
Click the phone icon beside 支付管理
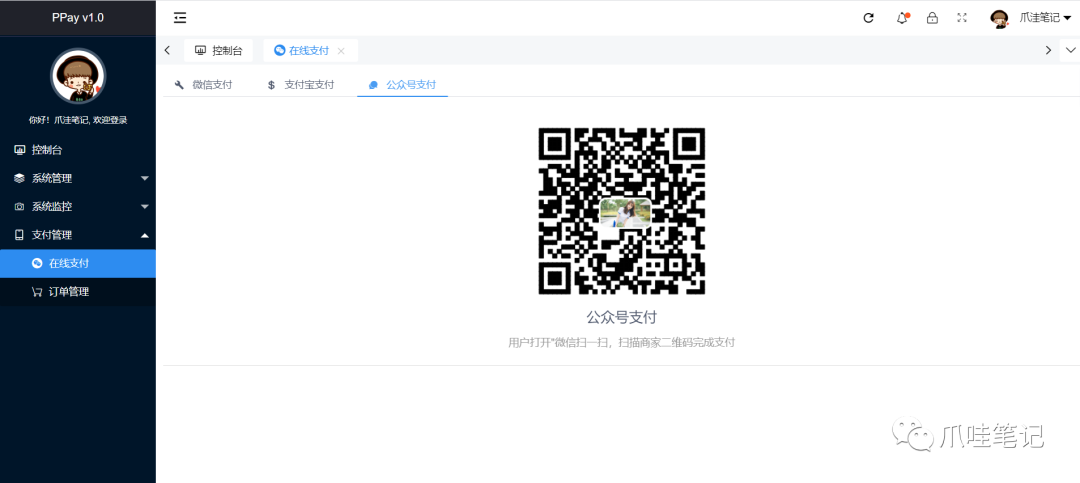[x=19, y=235]
